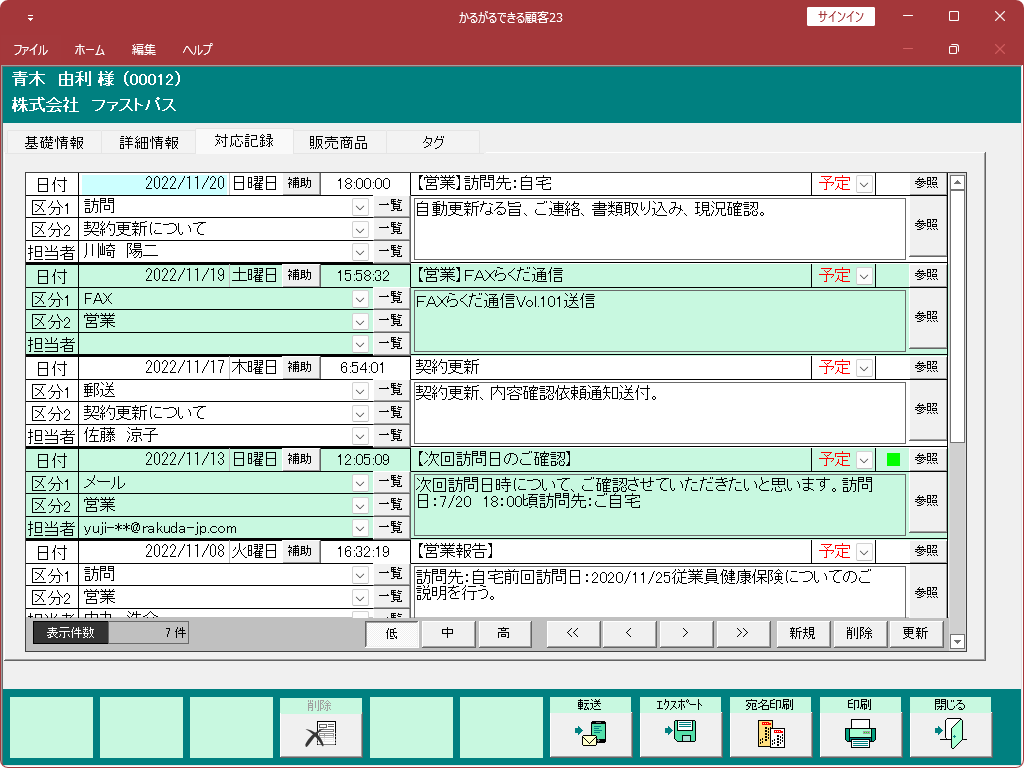The width and height of the screenshot is (1024, 768).
Task: Click scrollbar down arrow of record list
Action: click(957, 641)
